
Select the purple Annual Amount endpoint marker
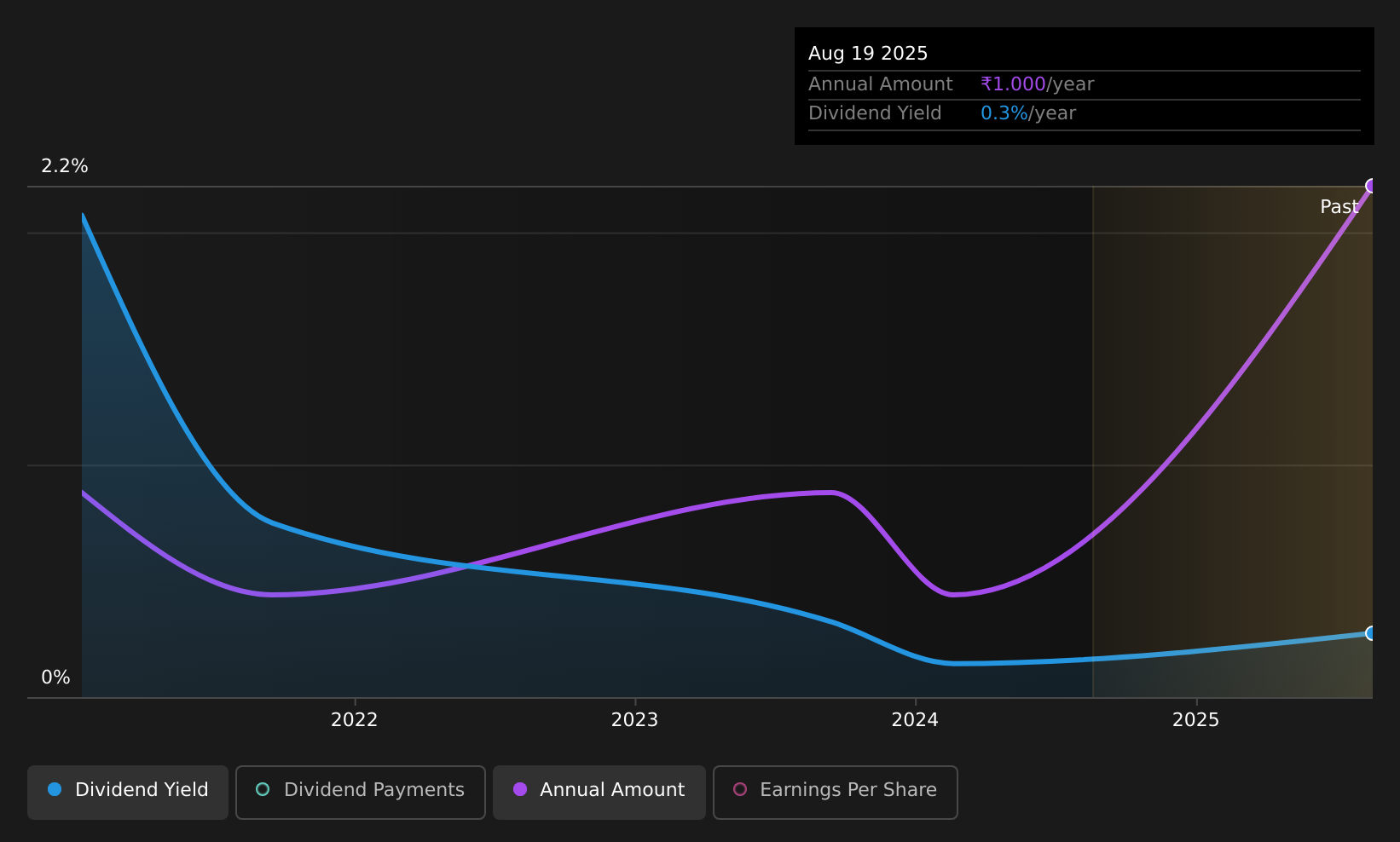(x=1371, y=186)
